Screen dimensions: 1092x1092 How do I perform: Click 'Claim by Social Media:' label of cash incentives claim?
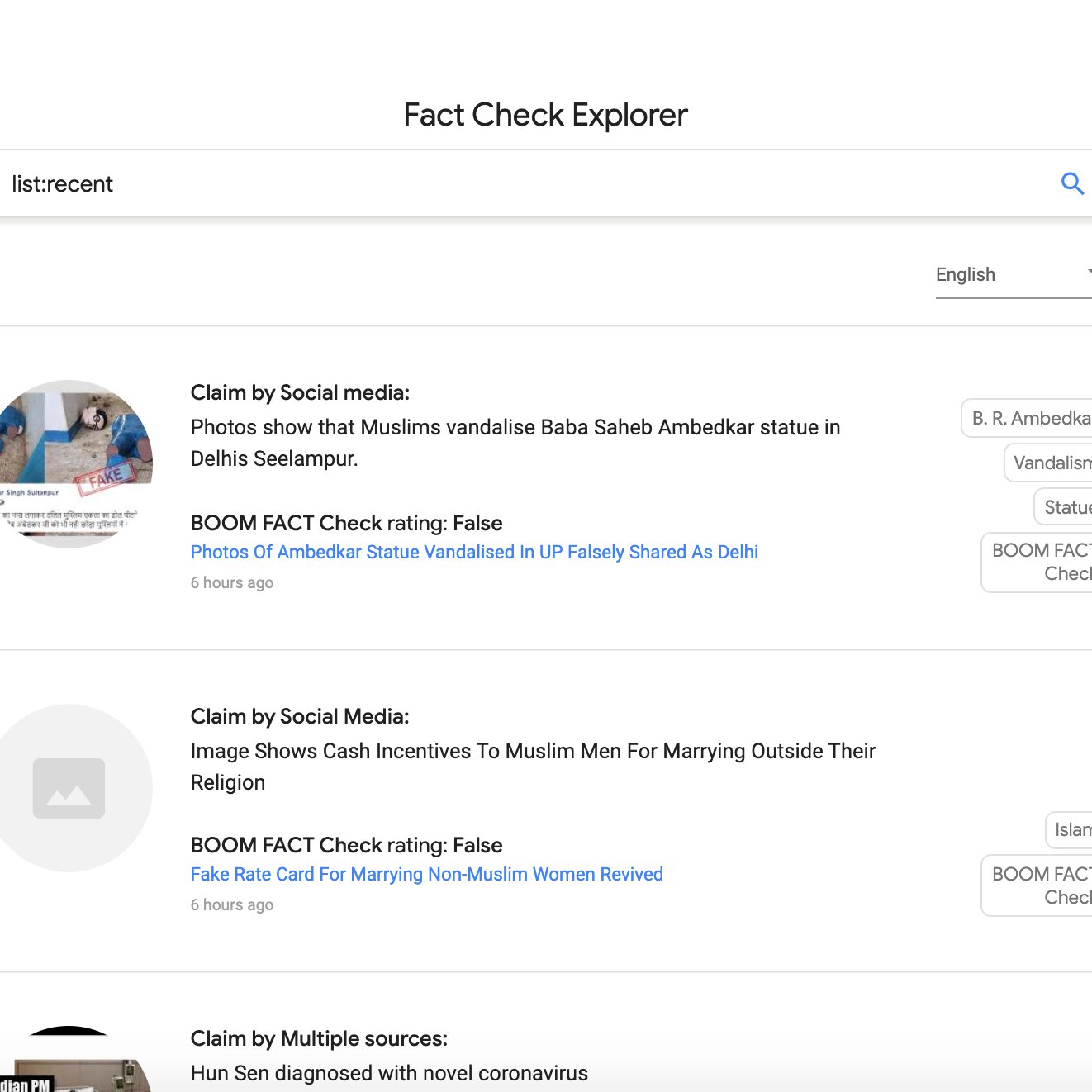pyautogui.click(x=300, y=716)
